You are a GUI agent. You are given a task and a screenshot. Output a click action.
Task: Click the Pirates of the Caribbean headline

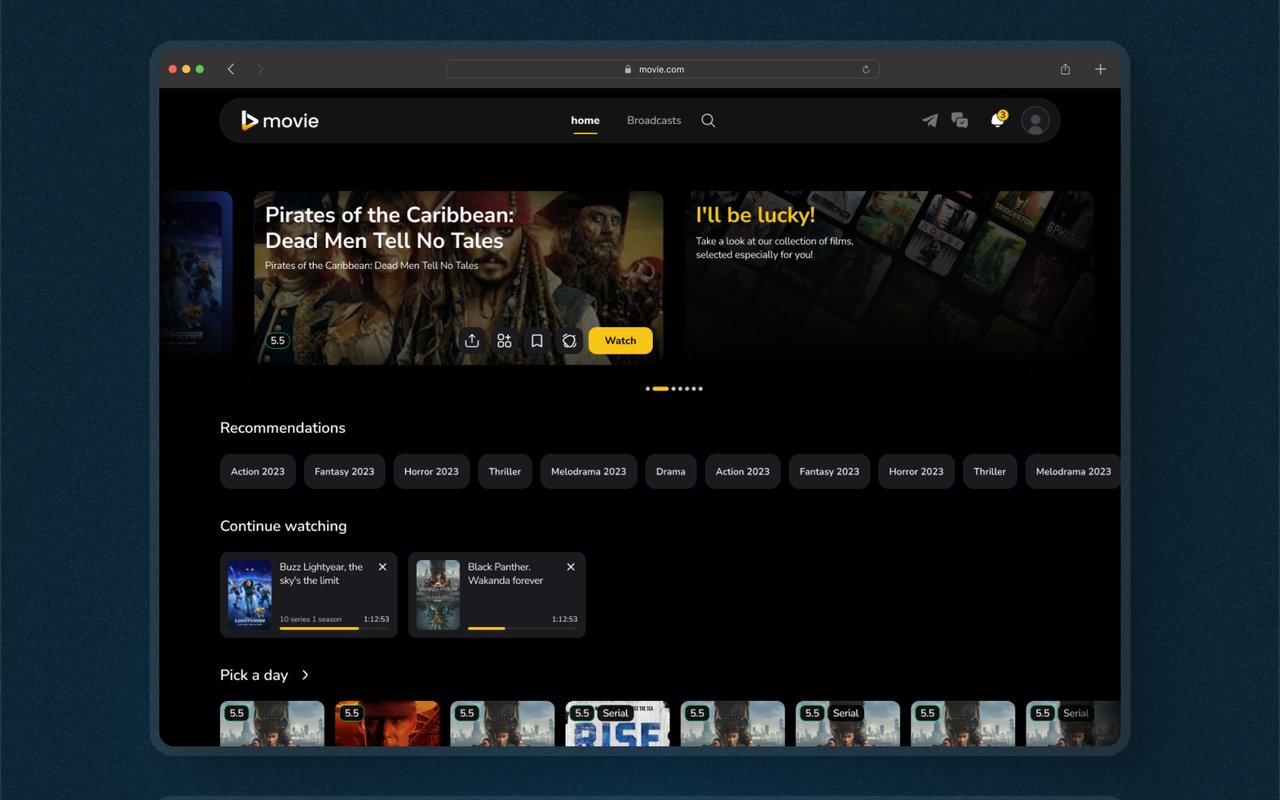pos(390,228)
